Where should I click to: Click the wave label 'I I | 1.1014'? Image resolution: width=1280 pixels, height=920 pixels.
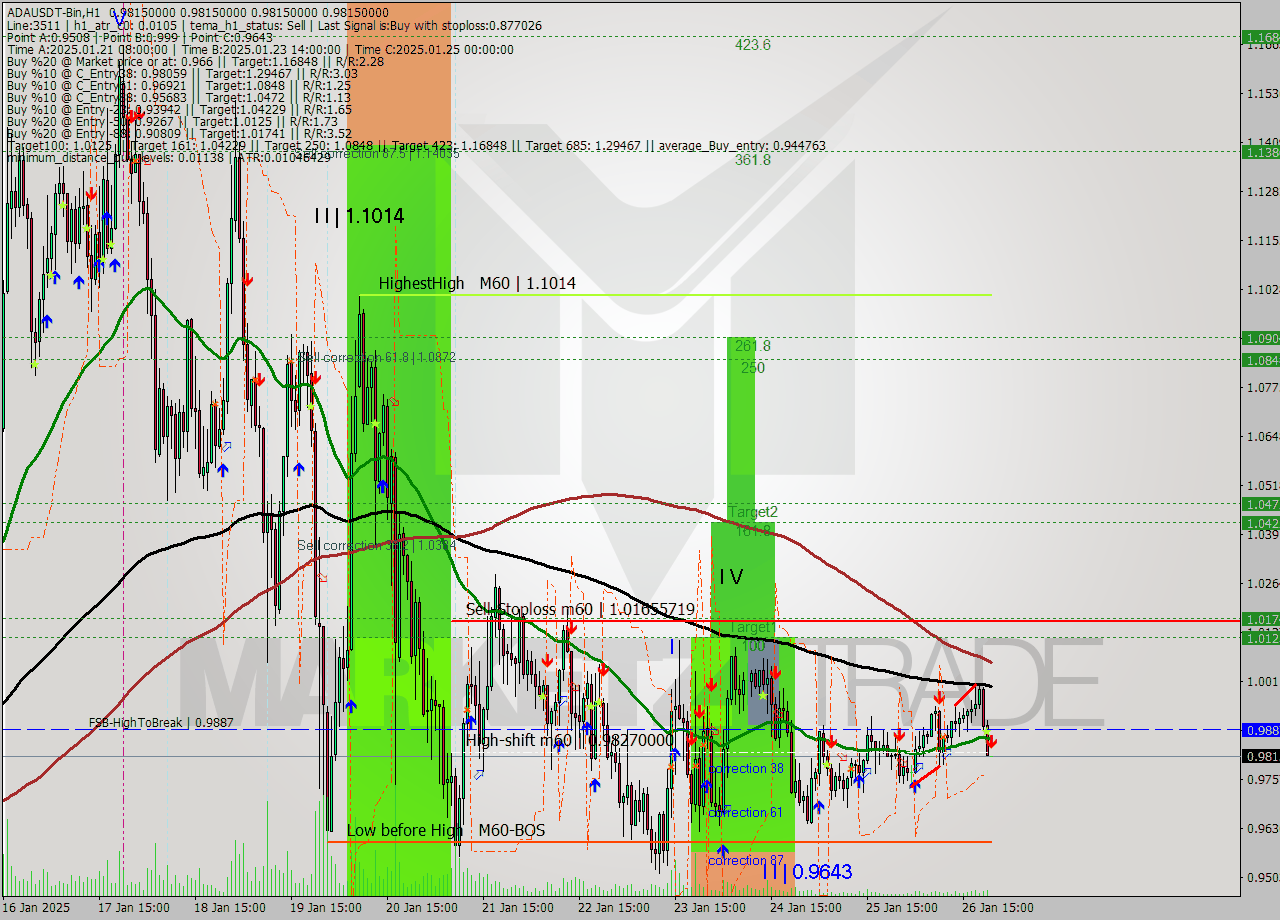[359, 216]
